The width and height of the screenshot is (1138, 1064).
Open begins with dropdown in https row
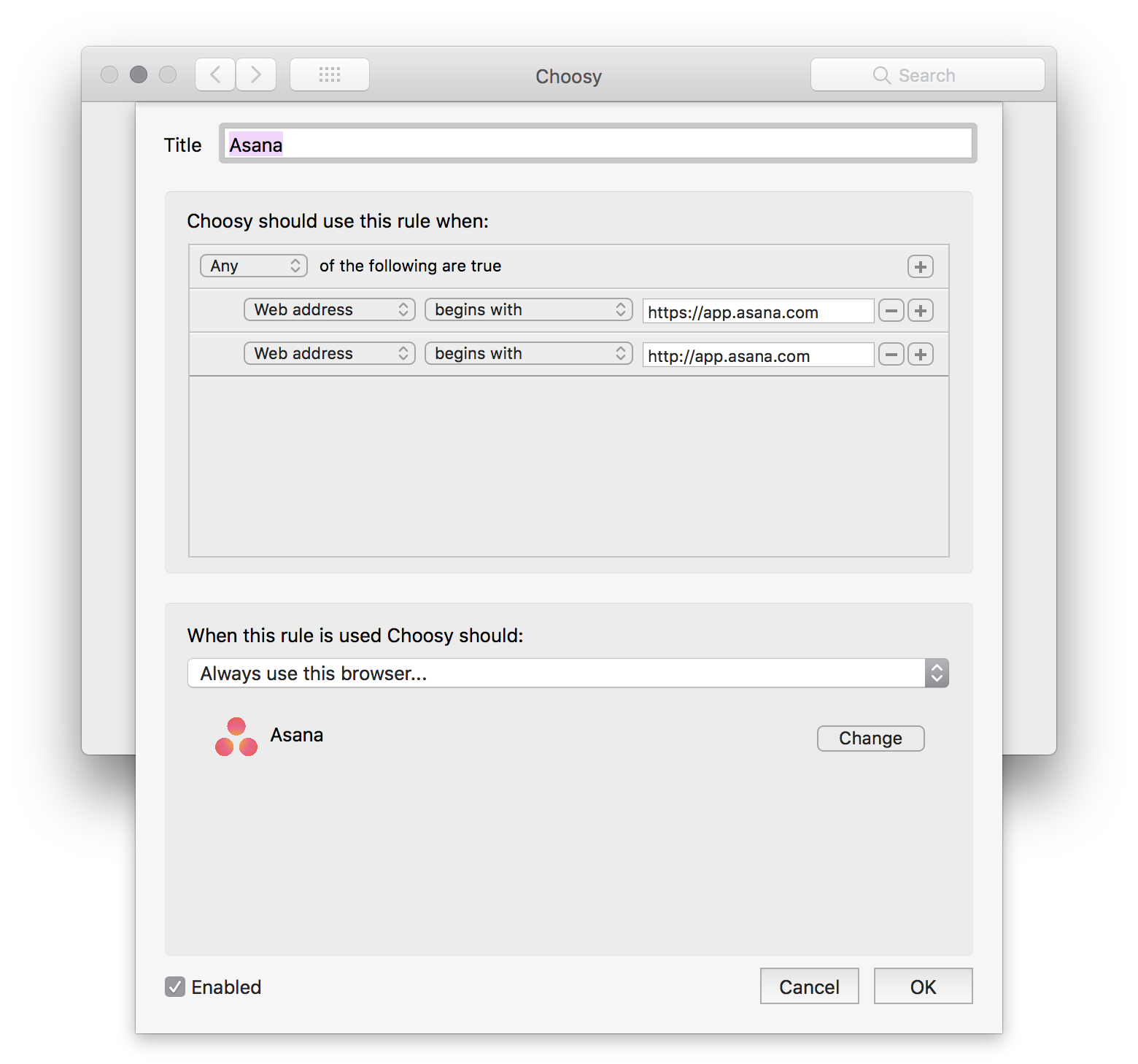[x=529, y=309]
